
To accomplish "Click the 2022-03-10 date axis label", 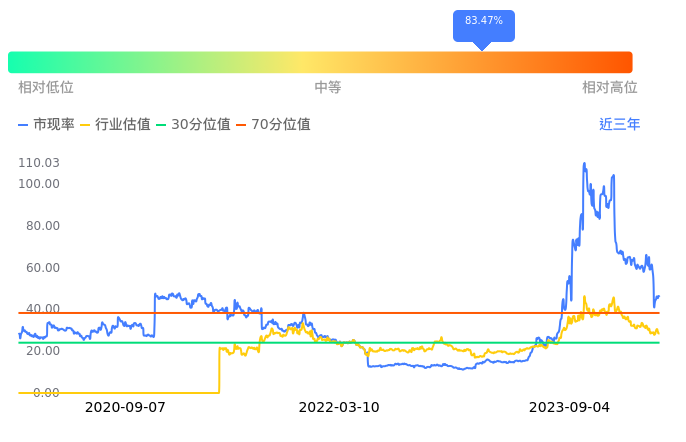I will tap(339, 408).
